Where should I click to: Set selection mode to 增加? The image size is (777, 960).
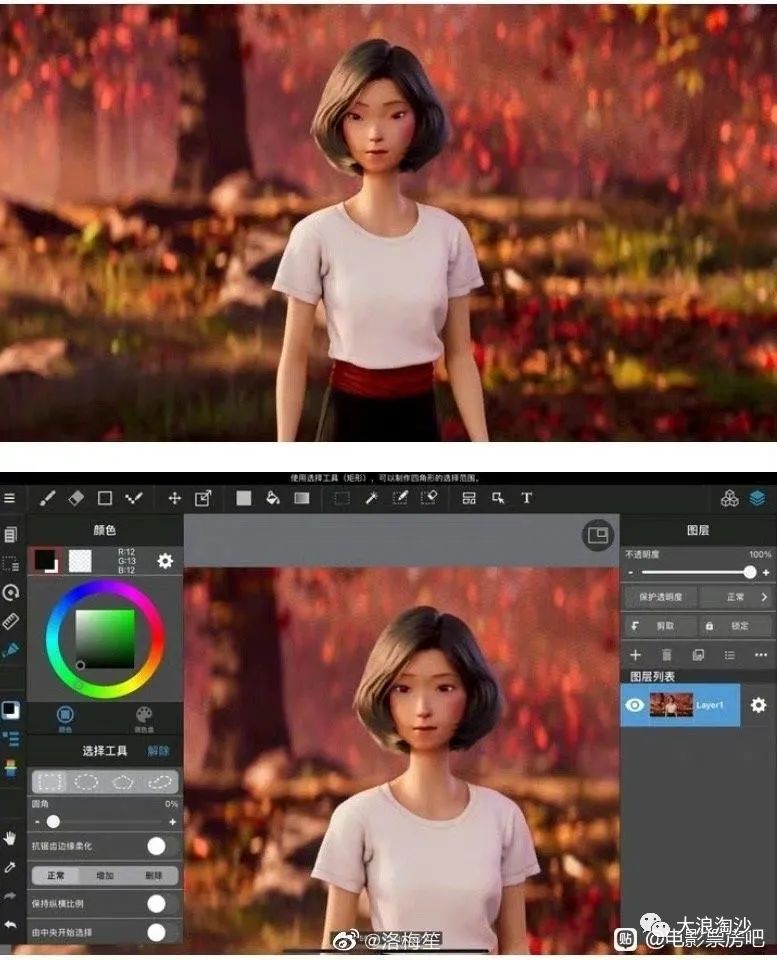(105, 876)
